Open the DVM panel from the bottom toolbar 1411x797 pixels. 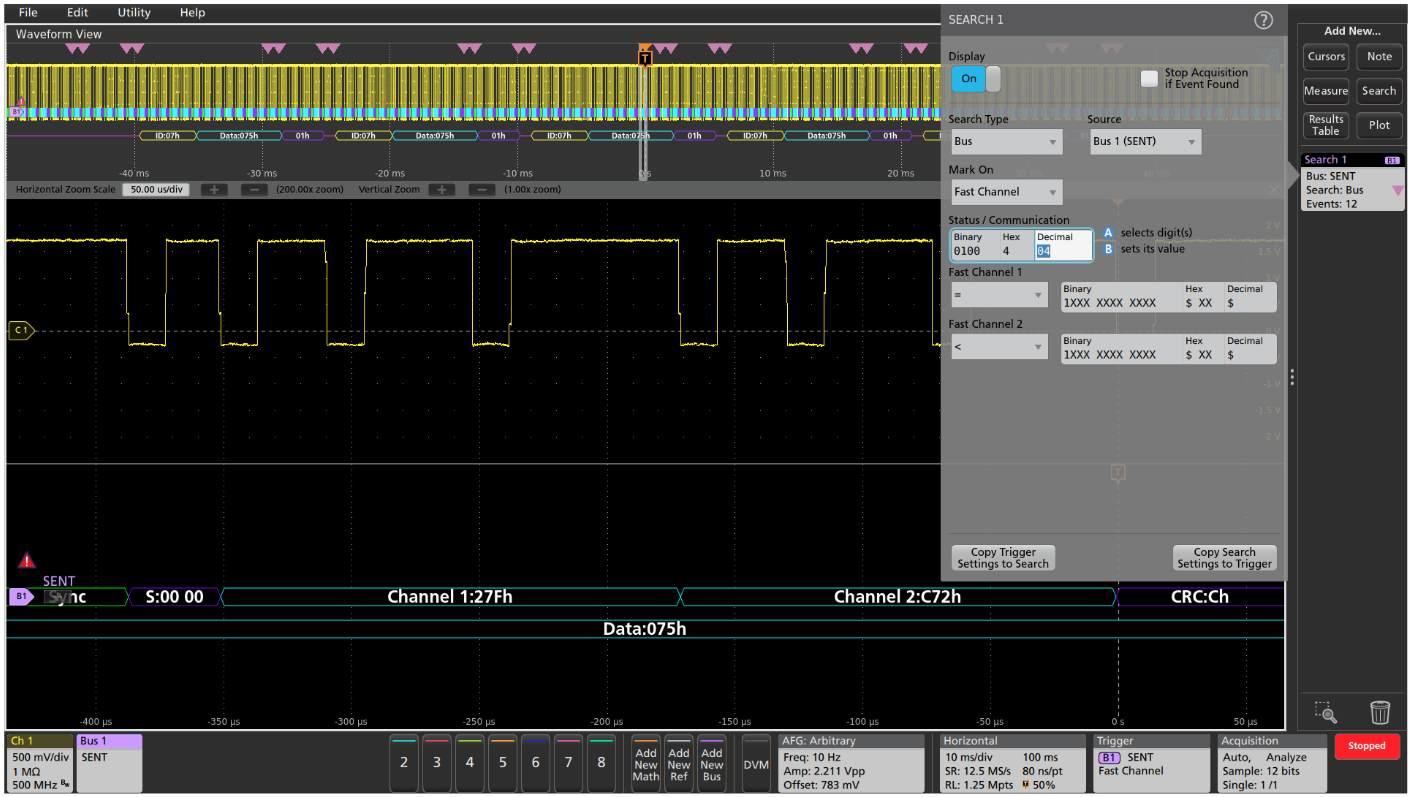pos(756,763)
